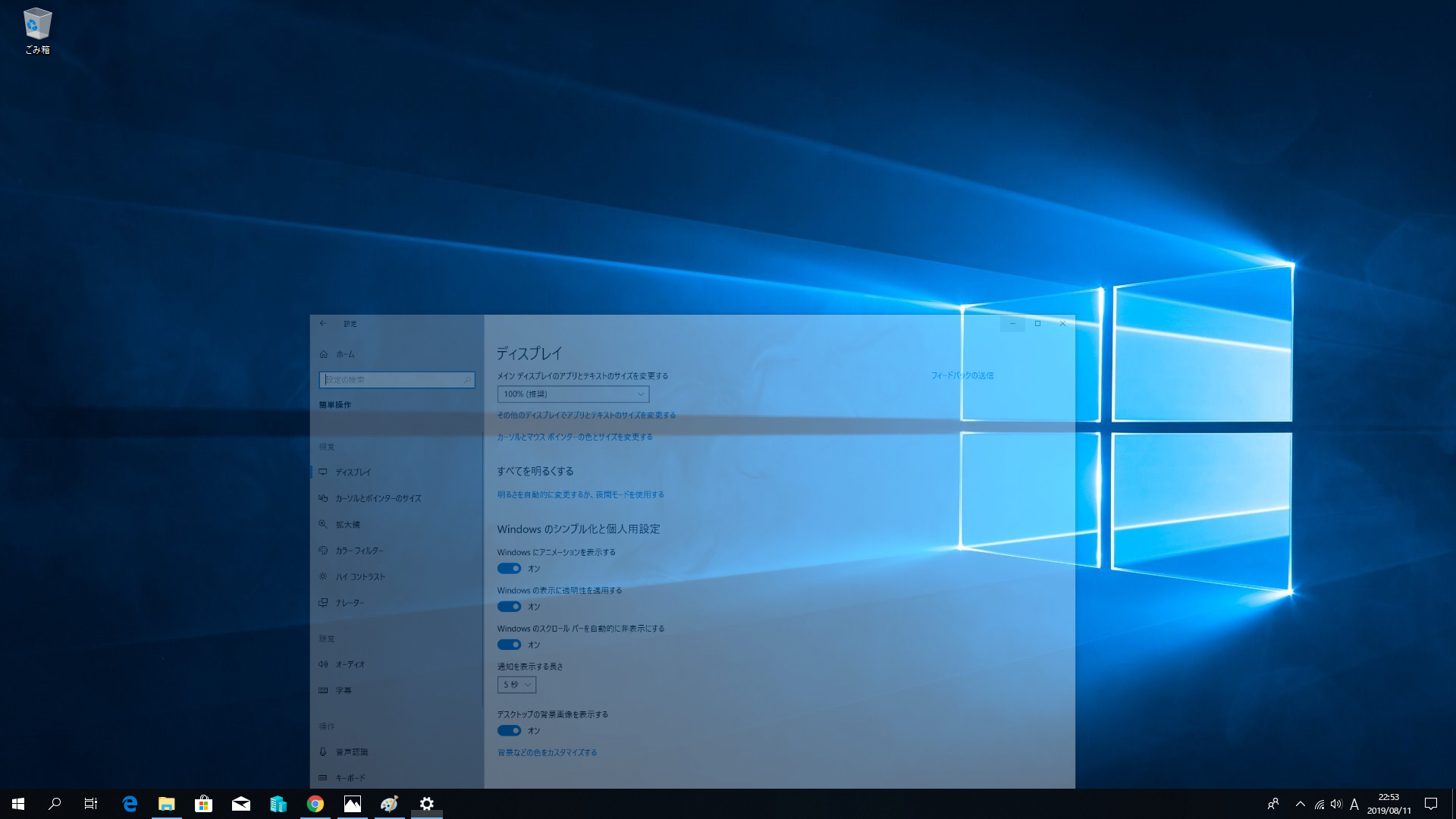This screenshot has height=819, width=1456.
Task: Open File Explorer from taskbar
Action: point(167,804)
